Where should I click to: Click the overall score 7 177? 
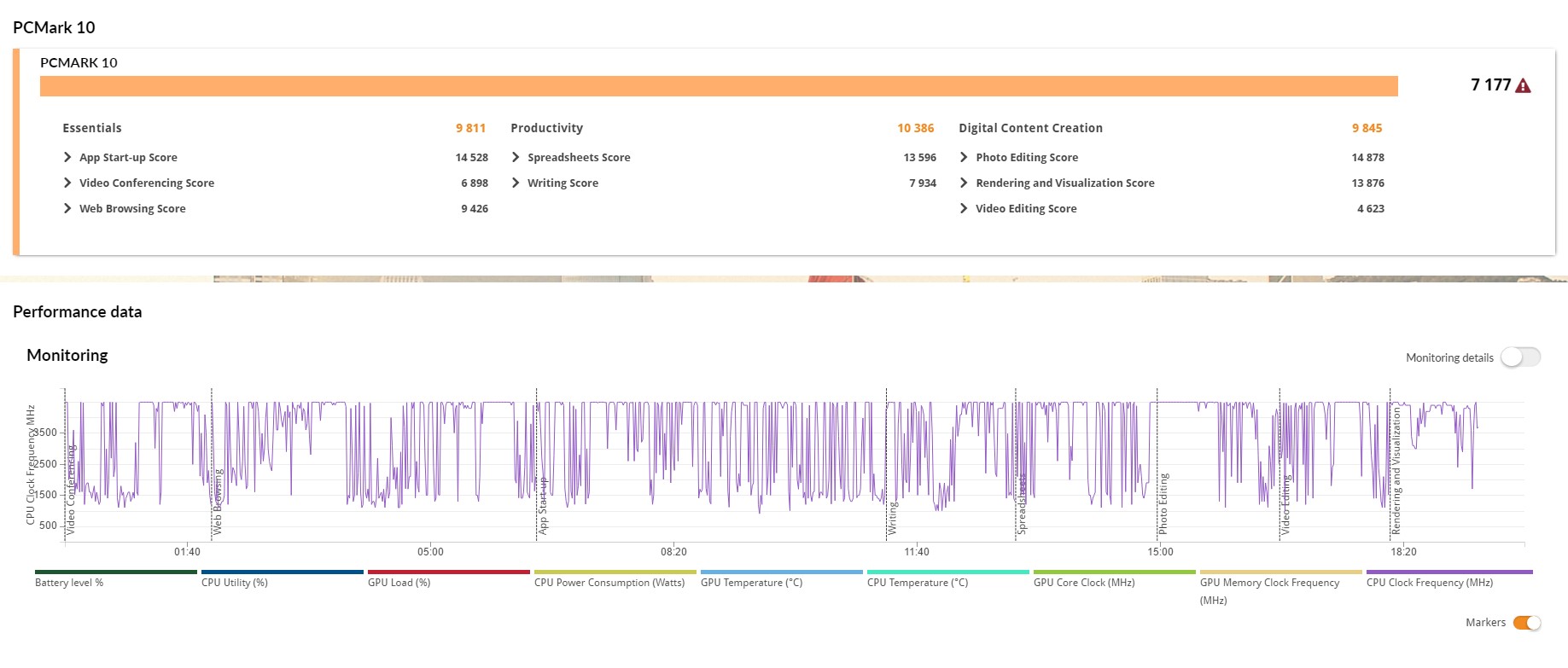click(x=1490, y=85)
